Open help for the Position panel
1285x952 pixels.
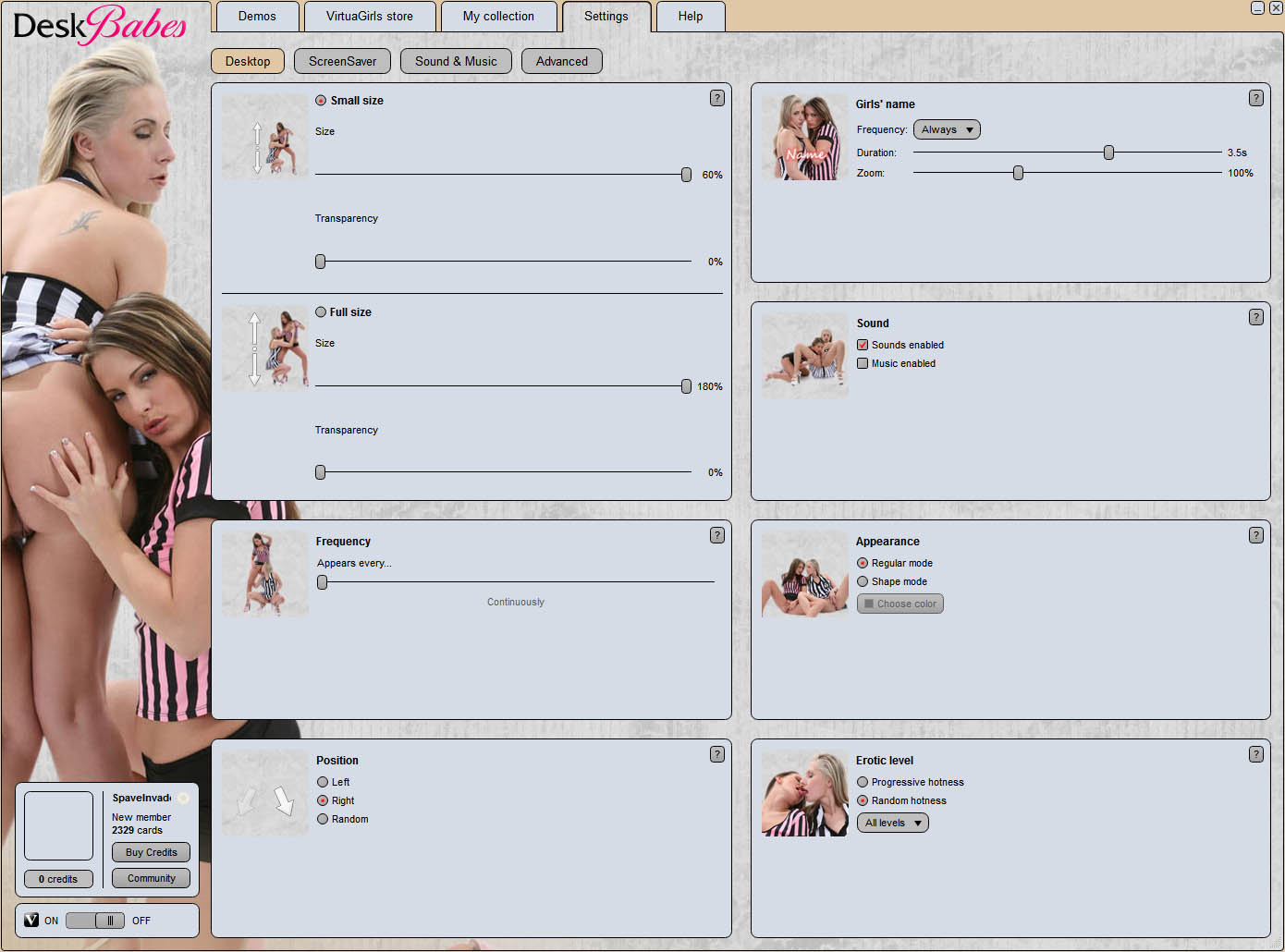[x=716, y=754]
